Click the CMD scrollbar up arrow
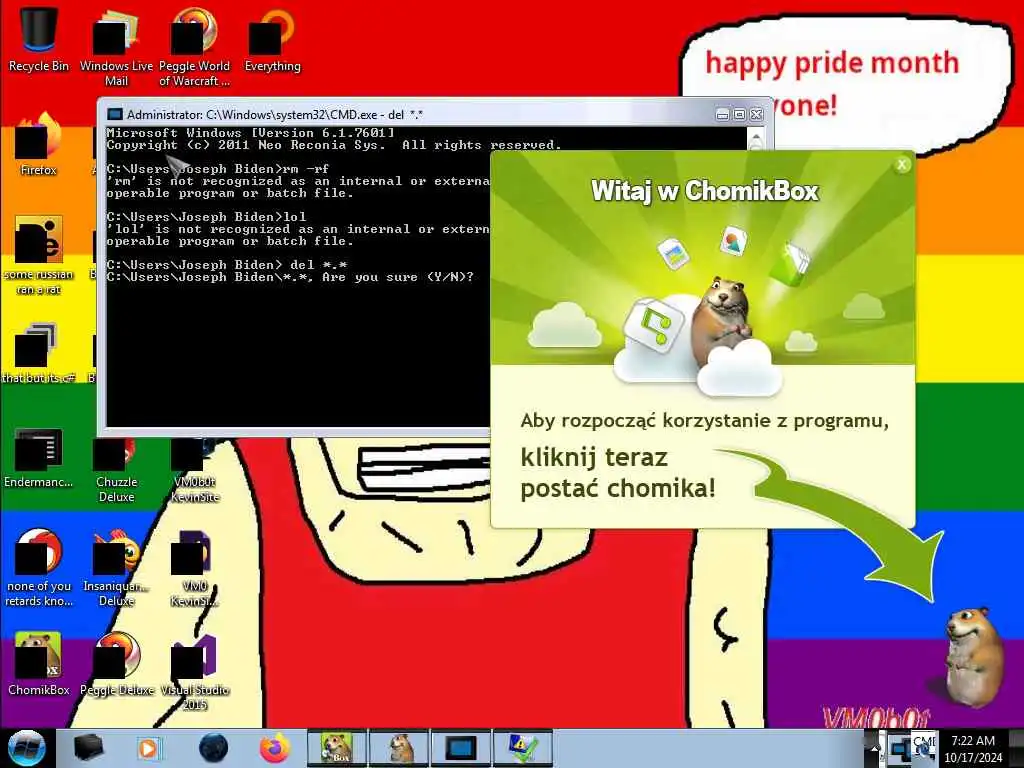1024x768 pixels. 756,138
